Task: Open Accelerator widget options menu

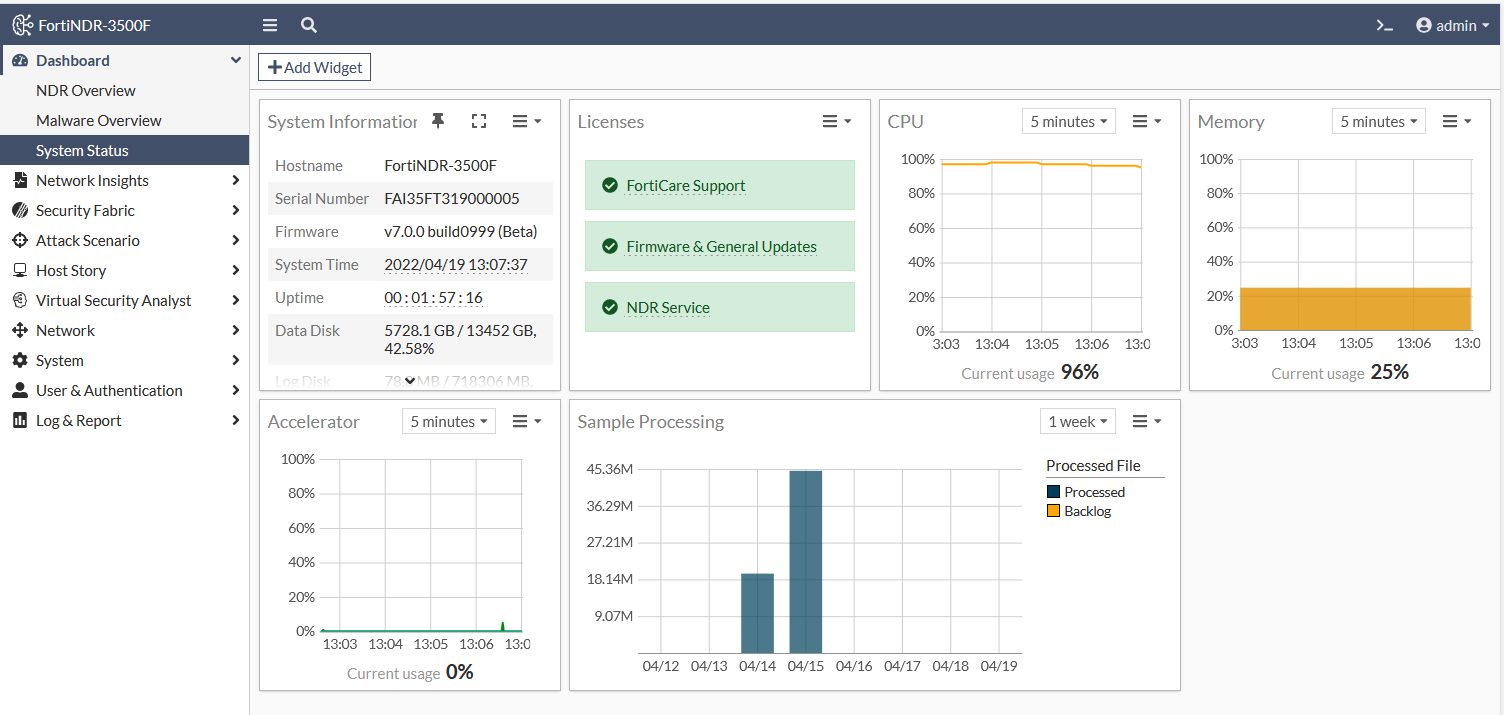Action: 527,421
